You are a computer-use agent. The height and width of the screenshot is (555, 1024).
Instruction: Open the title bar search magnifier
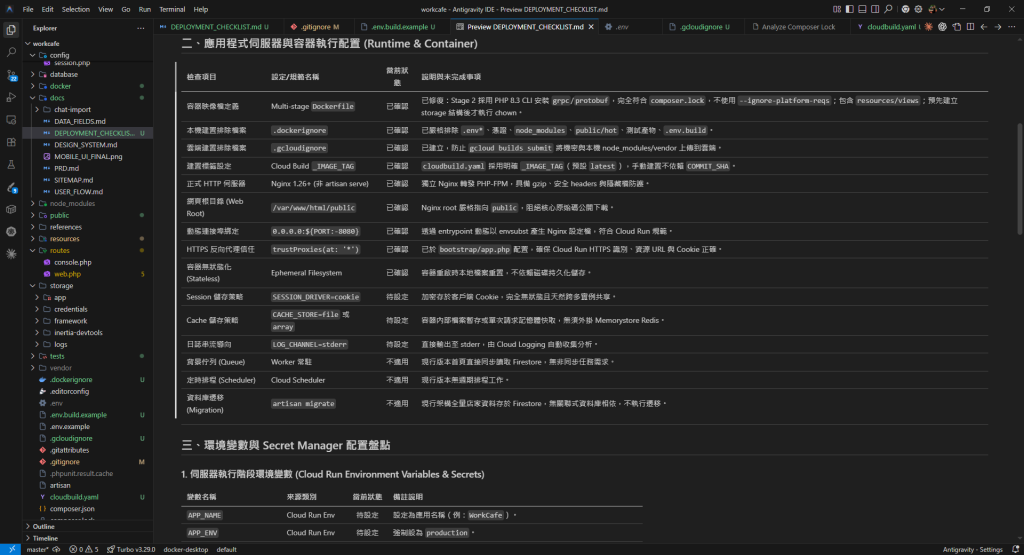tap(888, 9)
